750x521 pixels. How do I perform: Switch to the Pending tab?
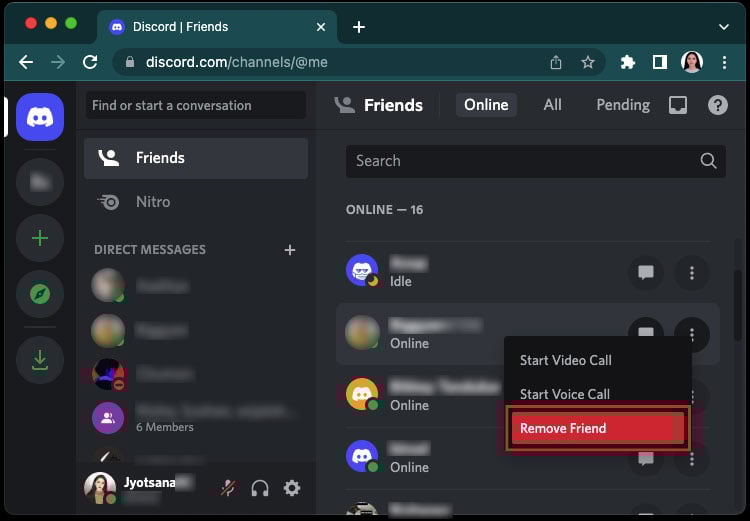623,105
